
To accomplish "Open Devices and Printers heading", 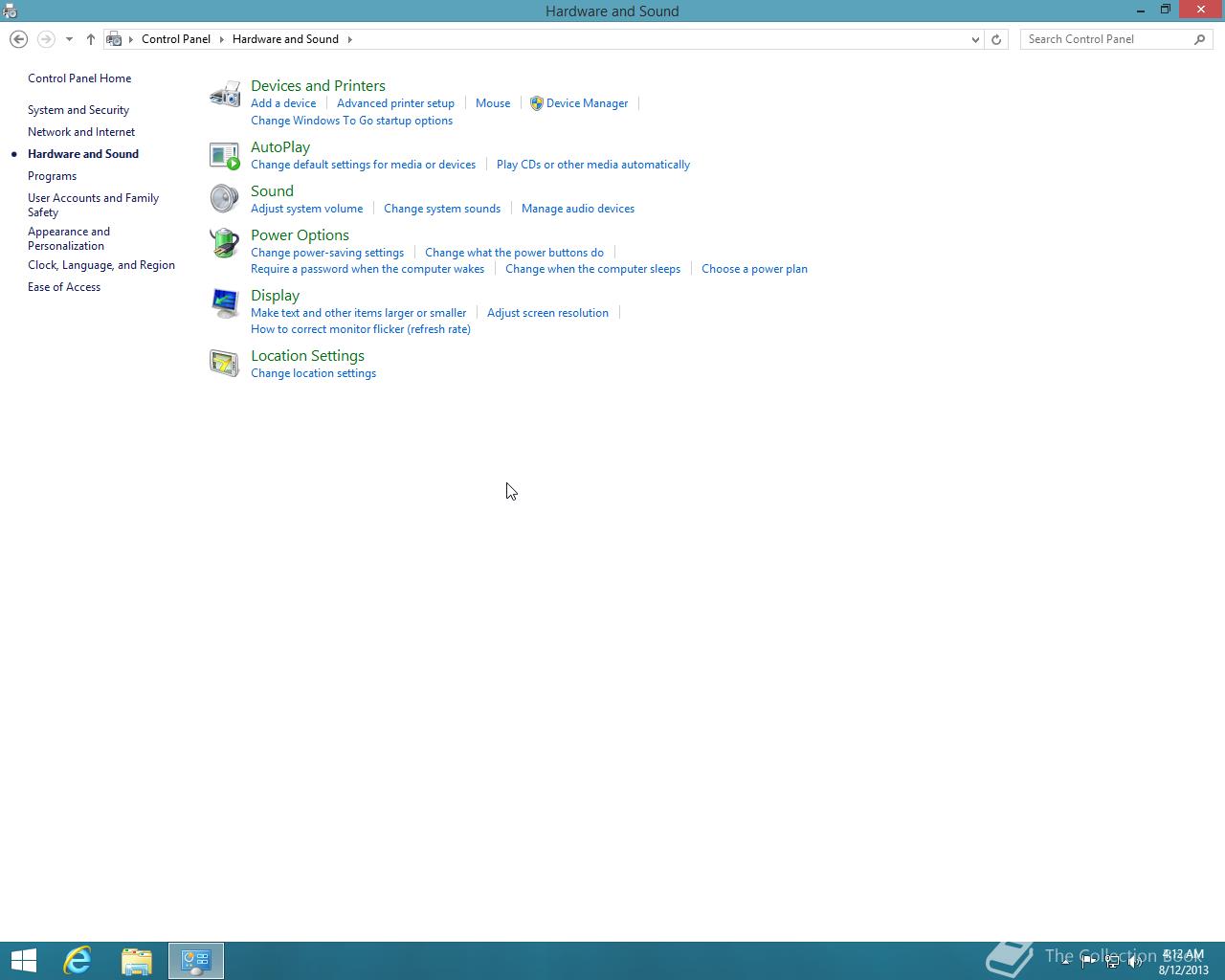I will (x=318, y=86).
